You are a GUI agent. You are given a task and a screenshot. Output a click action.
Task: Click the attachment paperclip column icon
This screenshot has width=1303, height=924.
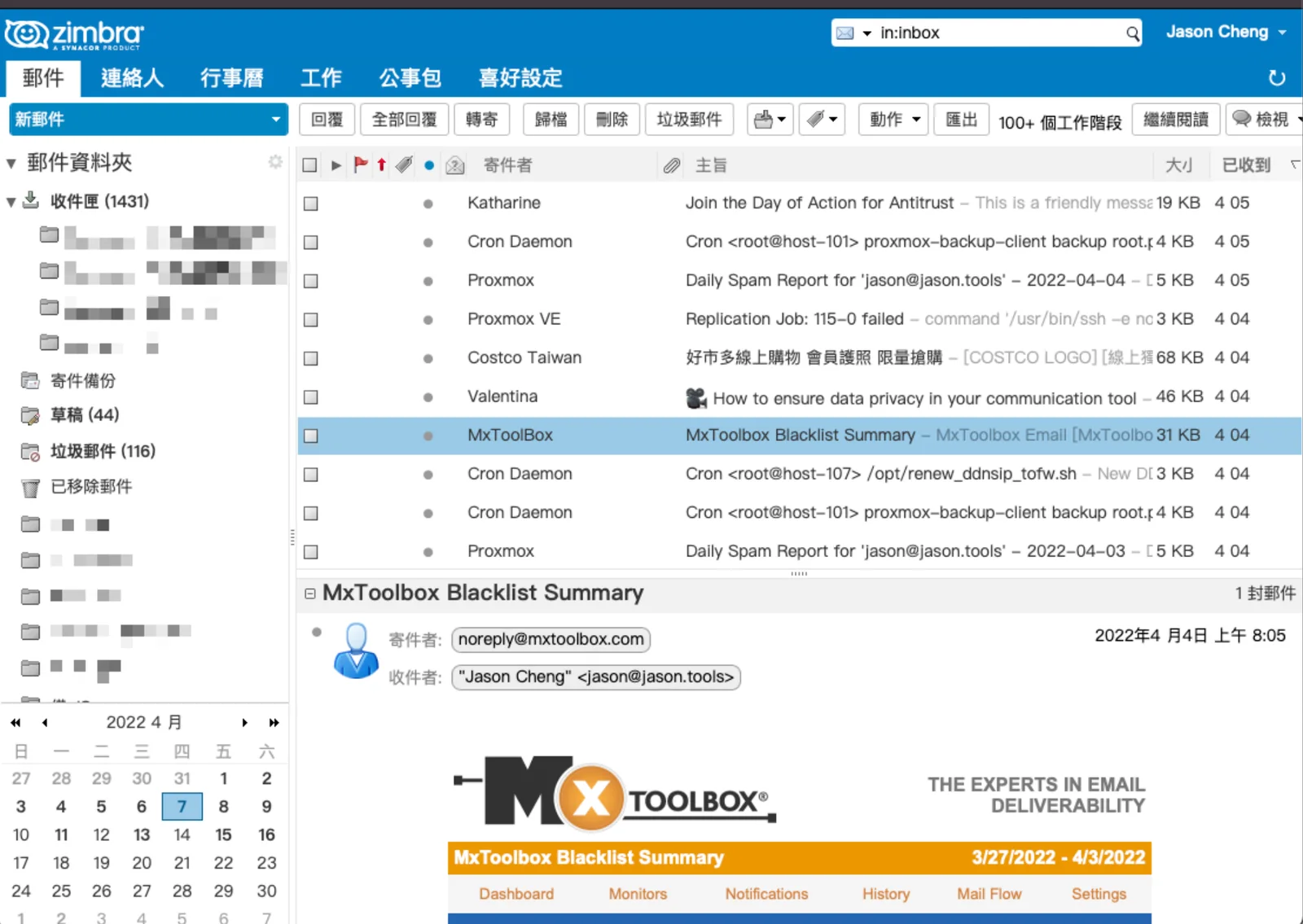(671, 165)
